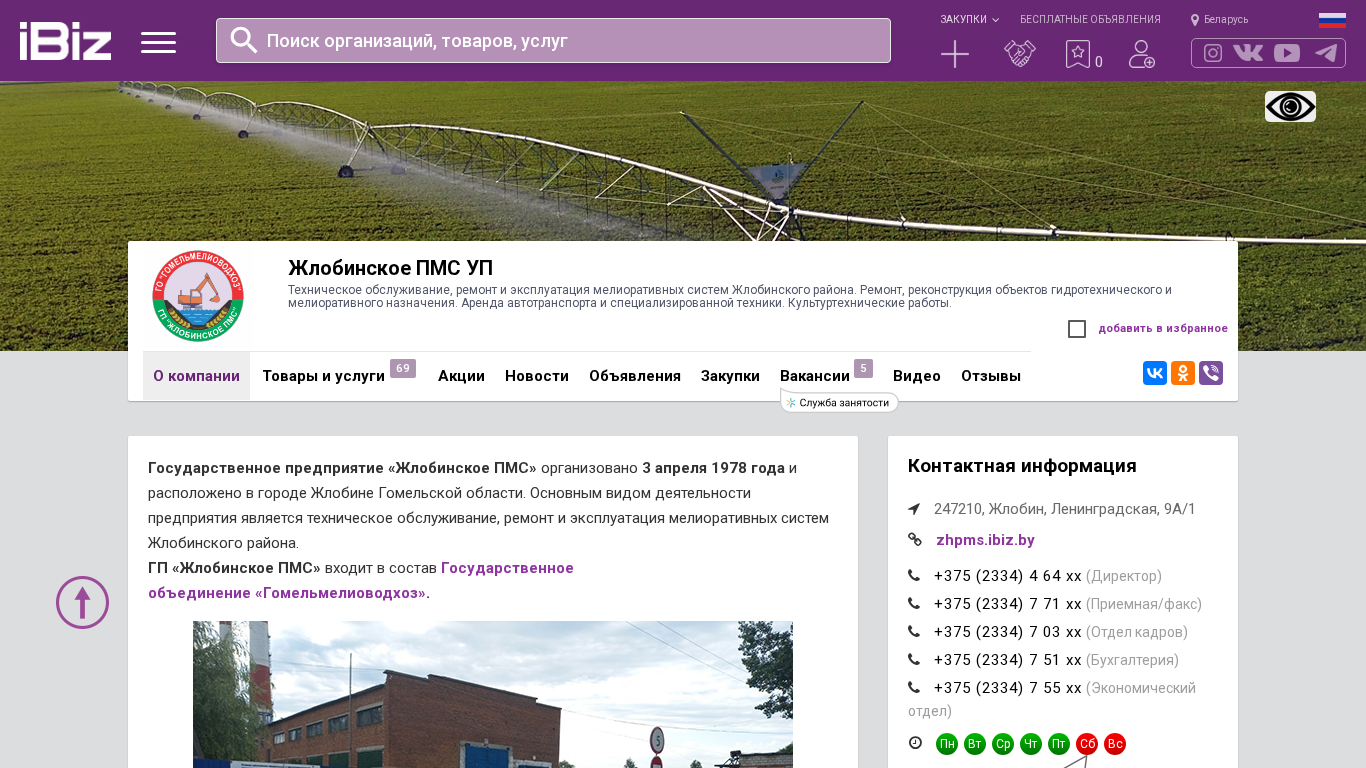1366x768 pixels.
Task: Open the YouTube icon in header
Action: (x=1287, y=53)
